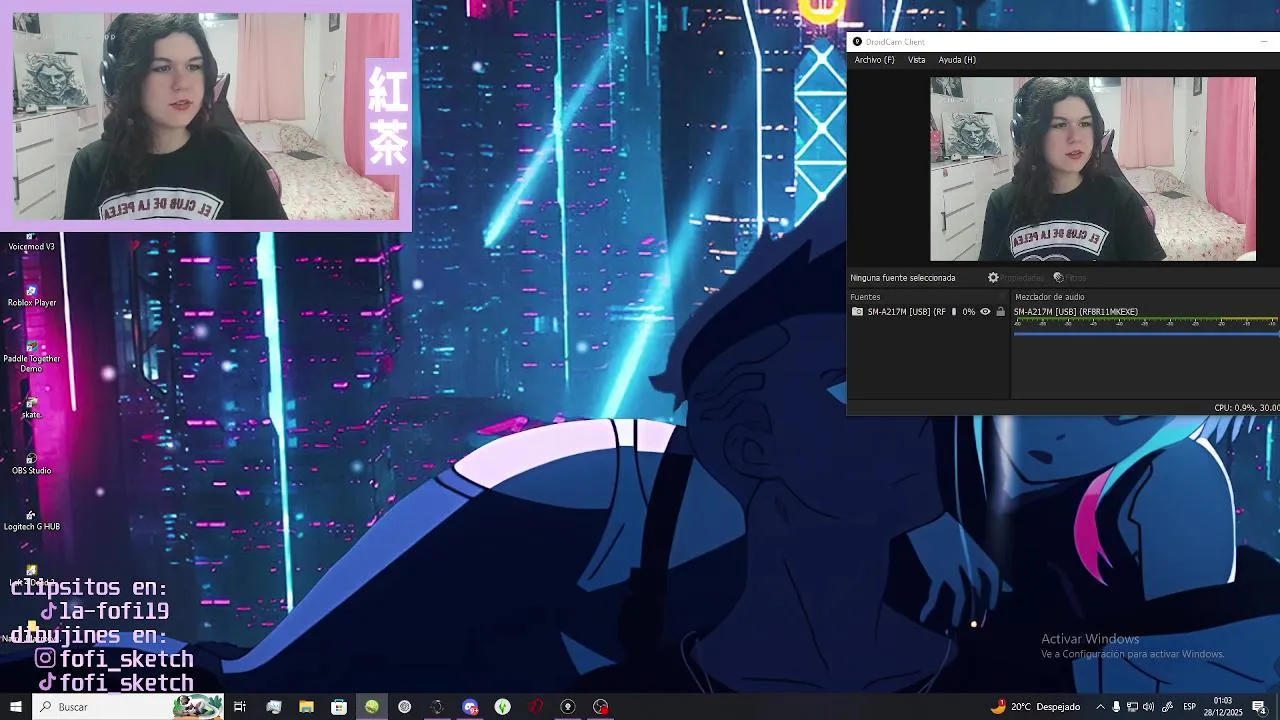Open the Paddle Together Demo shortcut
1280x720 pixels.
pos(31,356)
